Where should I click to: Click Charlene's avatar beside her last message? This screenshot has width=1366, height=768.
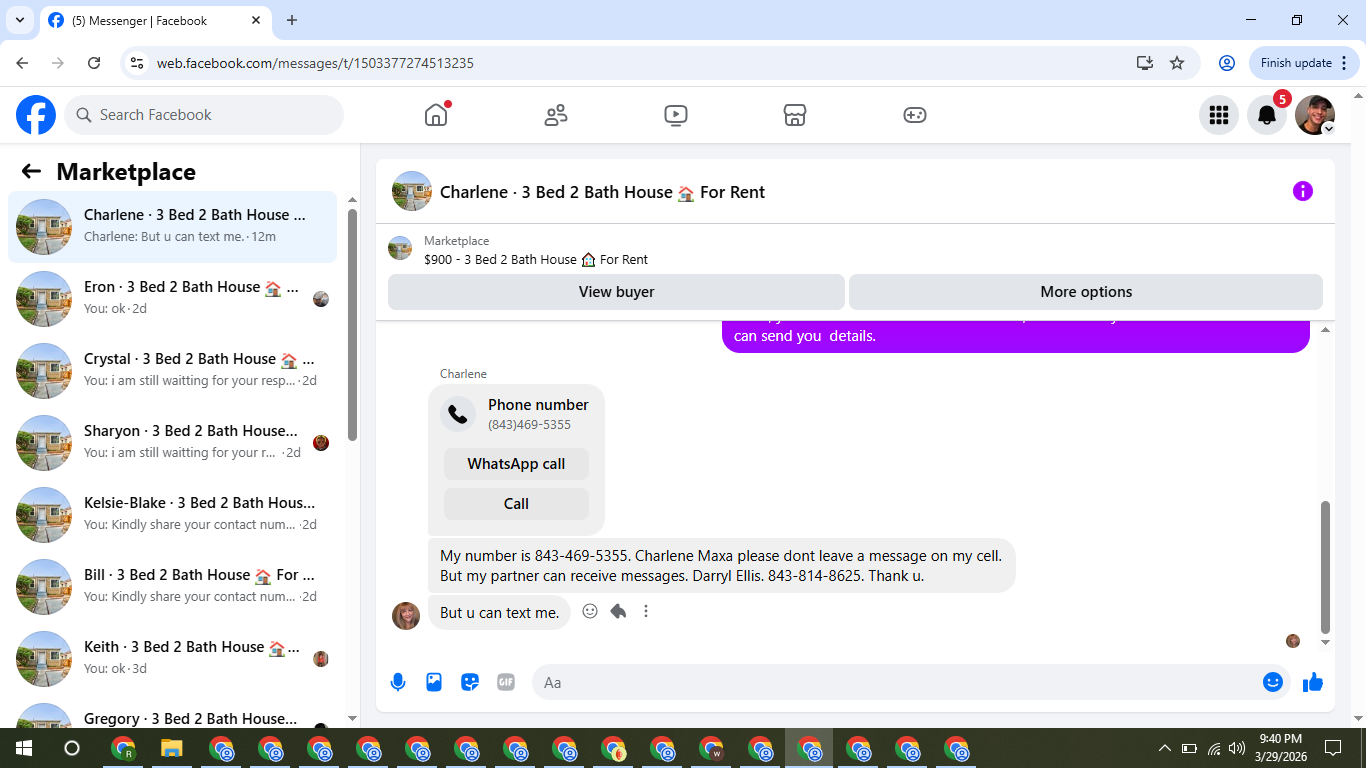click(x=406, y=615)
